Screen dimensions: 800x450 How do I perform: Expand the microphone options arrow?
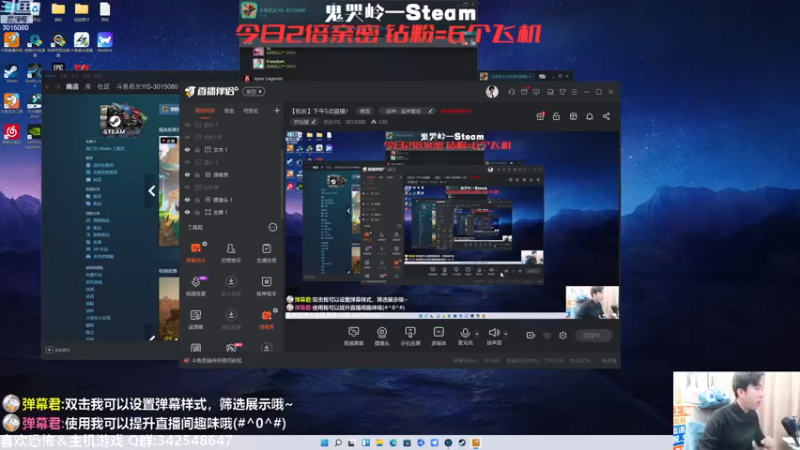[477, 334]
